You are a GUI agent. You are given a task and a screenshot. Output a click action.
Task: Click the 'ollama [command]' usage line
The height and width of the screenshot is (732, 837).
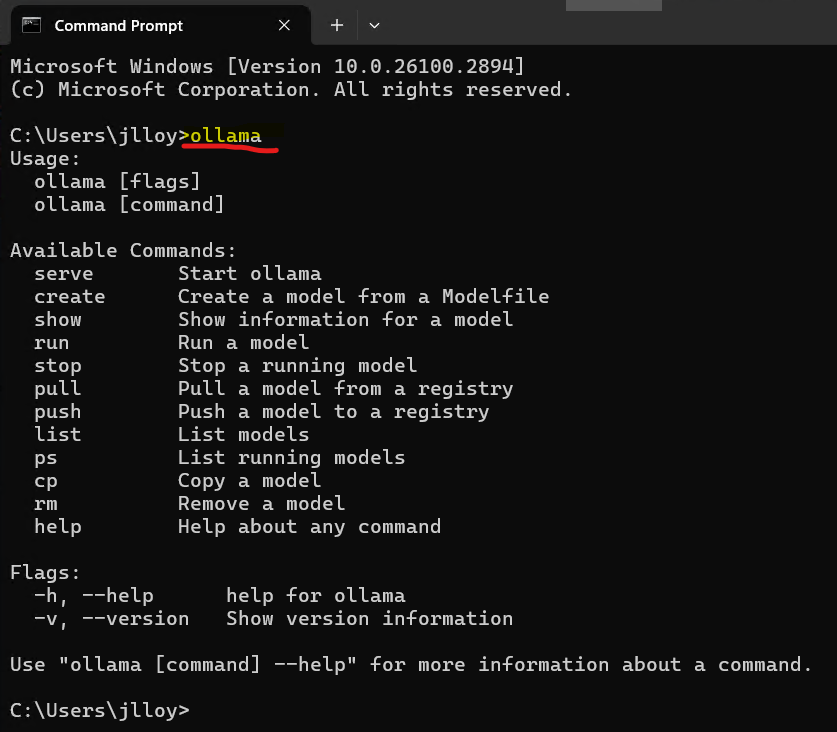(129, 205)
